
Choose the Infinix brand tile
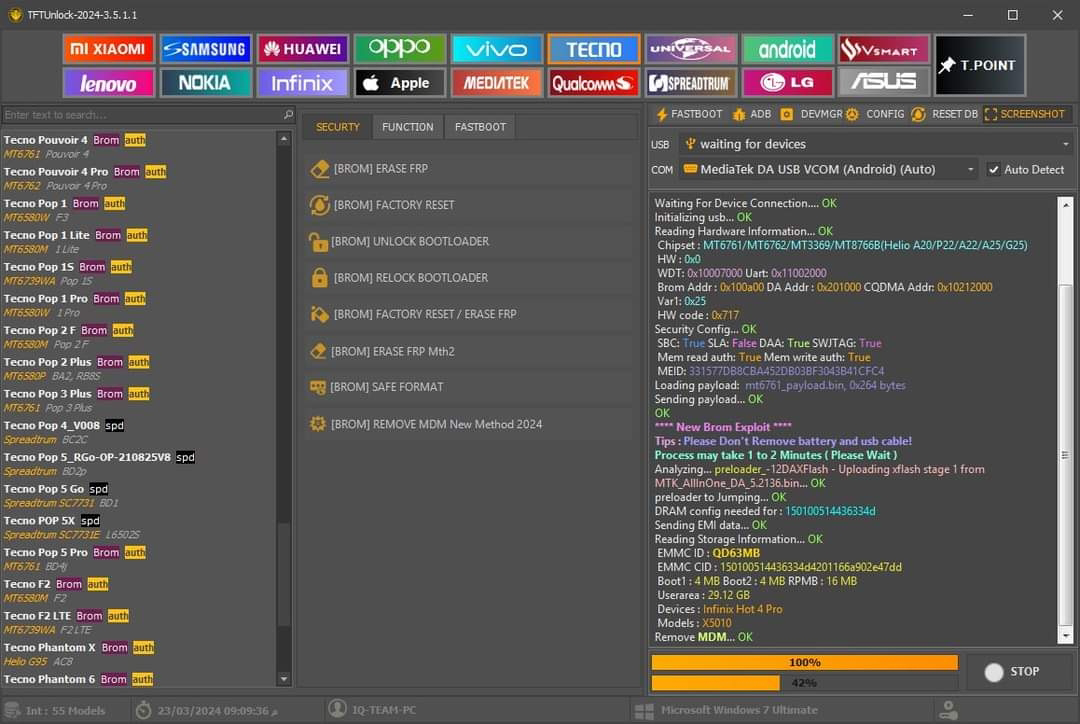click(x=302, y=83)
